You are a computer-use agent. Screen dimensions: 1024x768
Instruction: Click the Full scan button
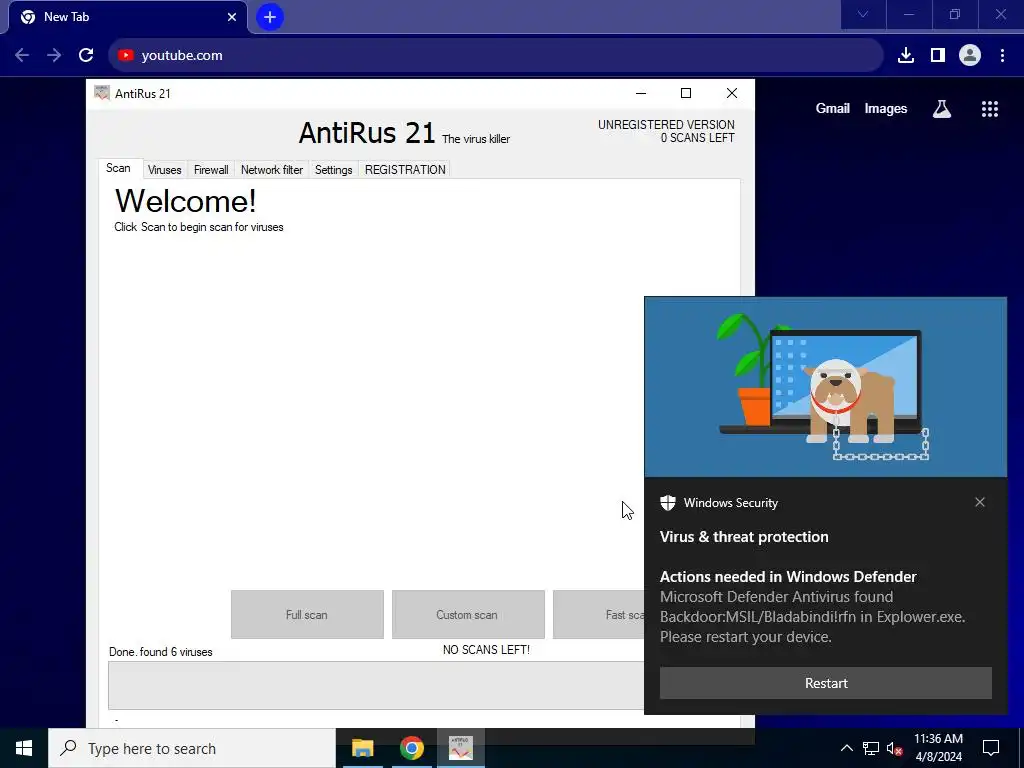(x=307, y=615)
